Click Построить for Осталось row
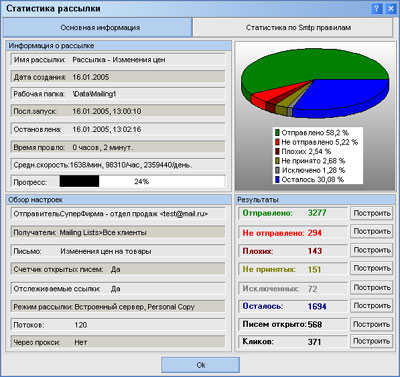Image resolution: width=400 pixels, height=377 pixels. click(x=372, y=306)
